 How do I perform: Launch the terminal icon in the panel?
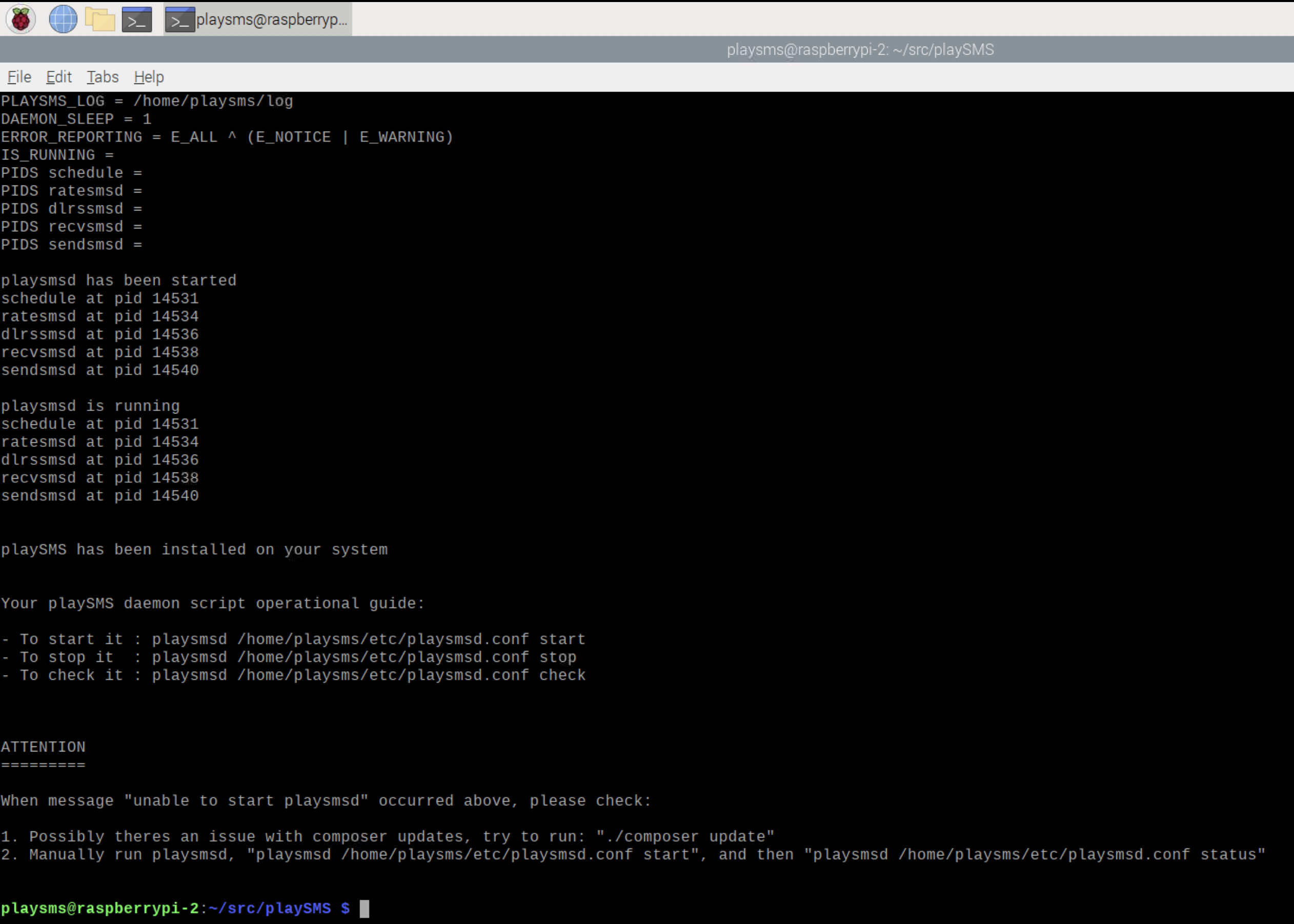click(x=137, y=19)
